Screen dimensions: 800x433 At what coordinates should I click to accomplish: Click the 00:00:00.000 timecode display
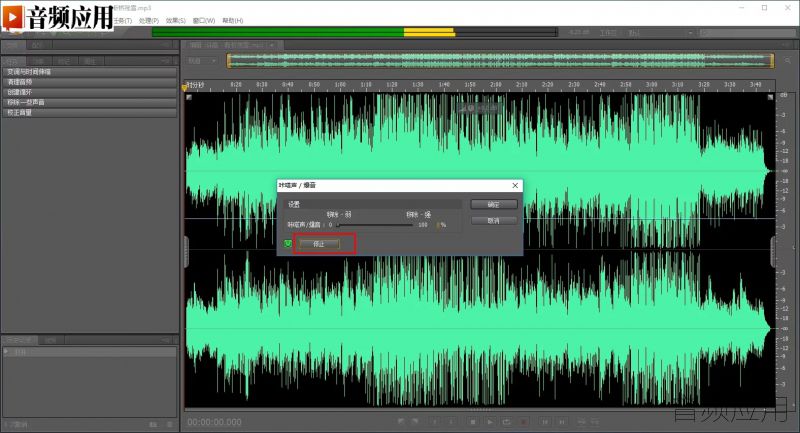[214, 422]
